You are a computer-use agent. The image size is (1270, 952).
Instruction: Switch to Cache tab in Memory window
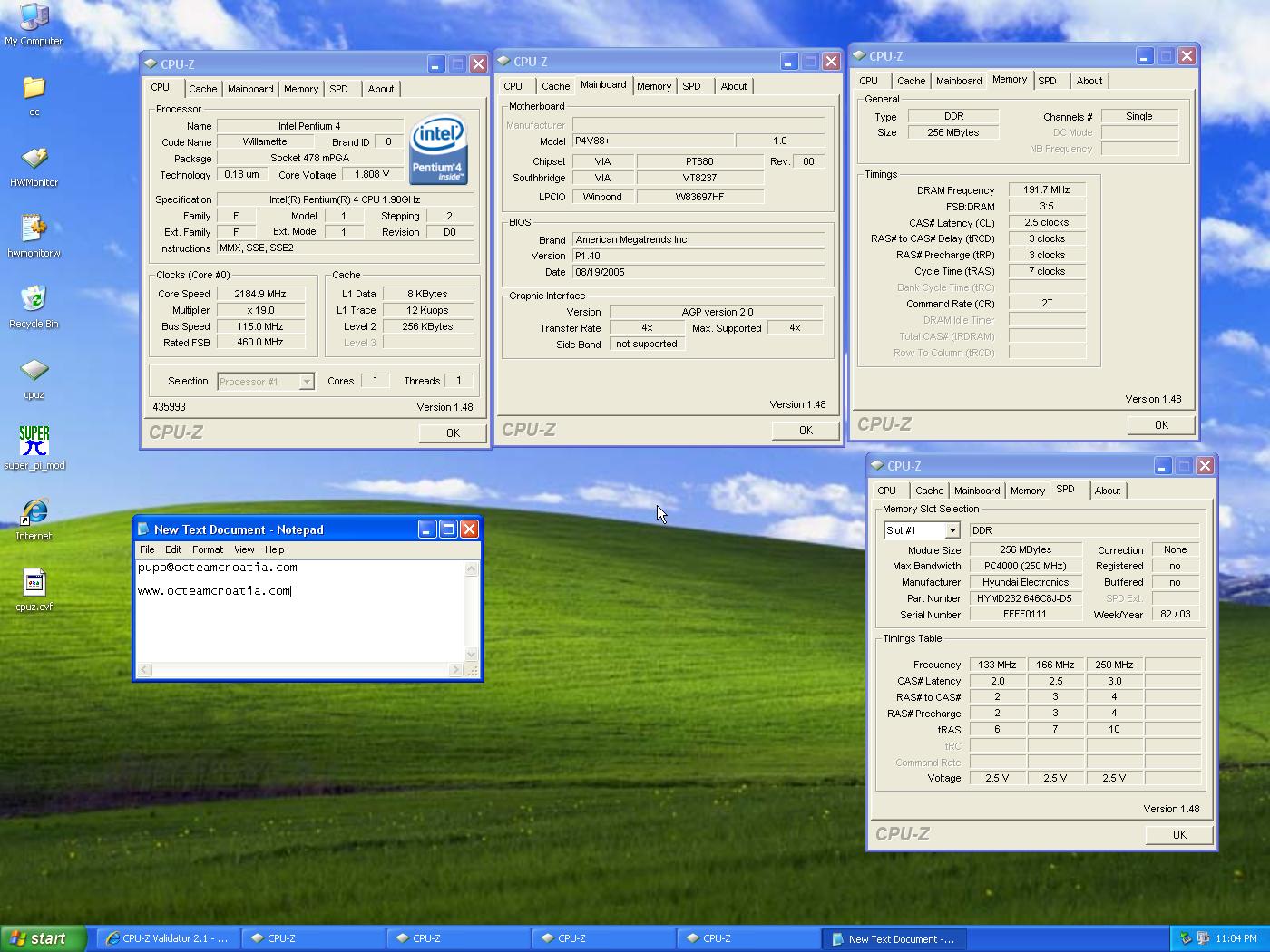point(911,81)
